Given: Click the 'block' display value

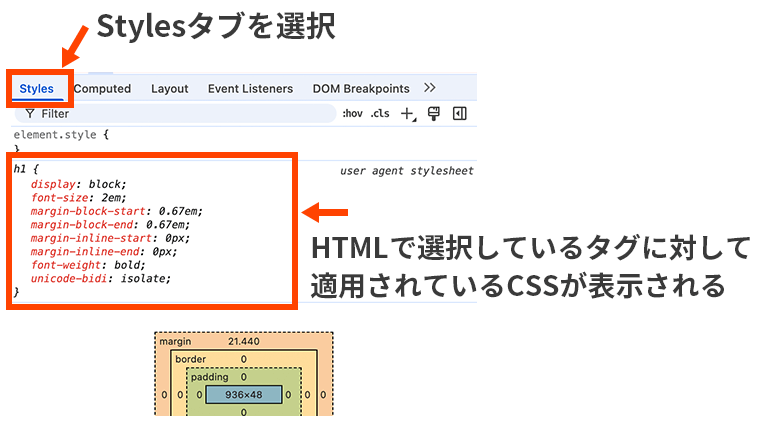Looking at the screenshot, I should tap(105, 185).
